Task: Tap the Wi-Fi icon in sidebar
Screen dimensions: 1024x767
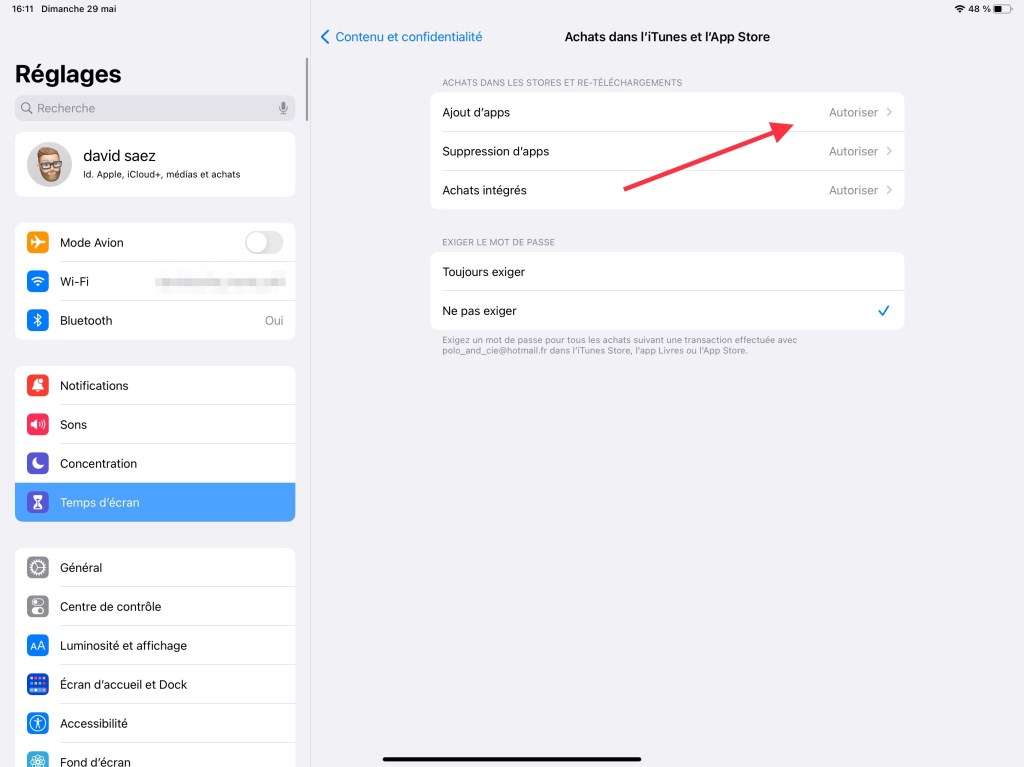Action: (38, 282)
